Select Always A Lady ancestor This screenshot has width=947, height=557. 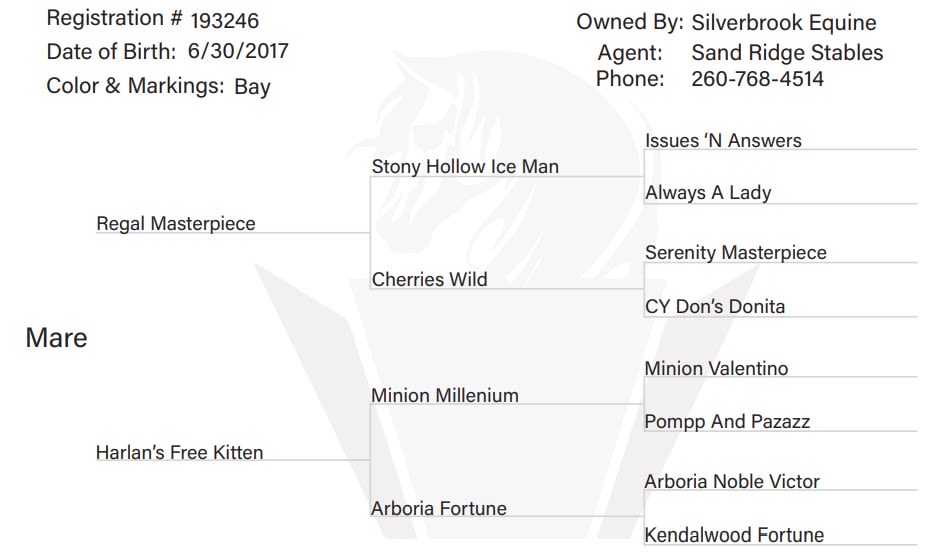[x=708, y=193]
